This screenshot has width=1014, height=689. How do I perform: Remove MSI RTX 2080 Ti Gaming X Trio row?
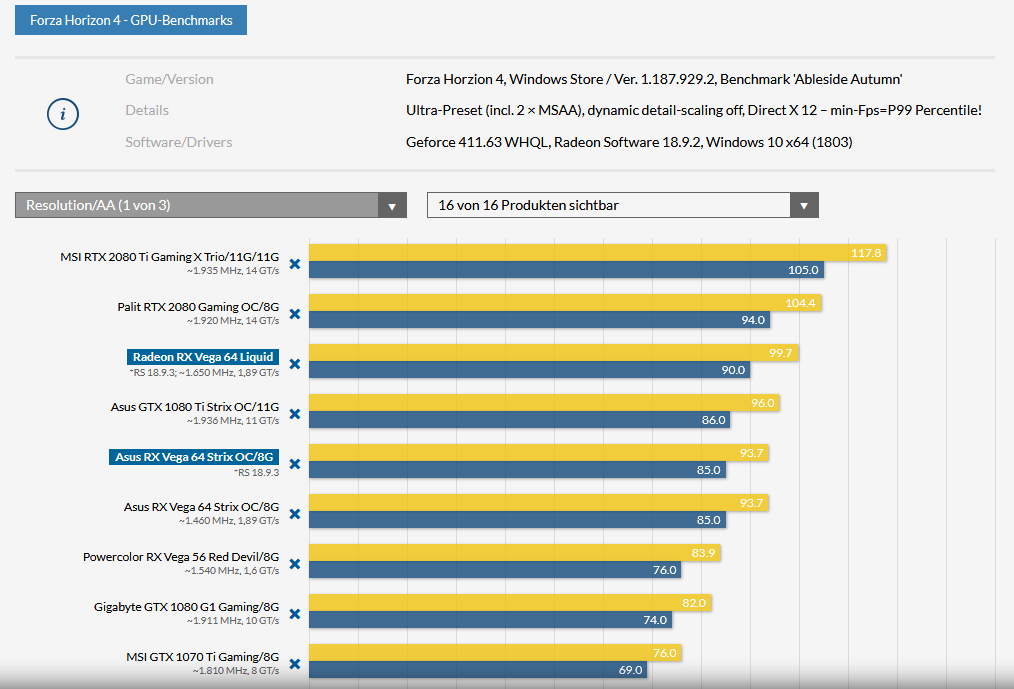point(295,264)
